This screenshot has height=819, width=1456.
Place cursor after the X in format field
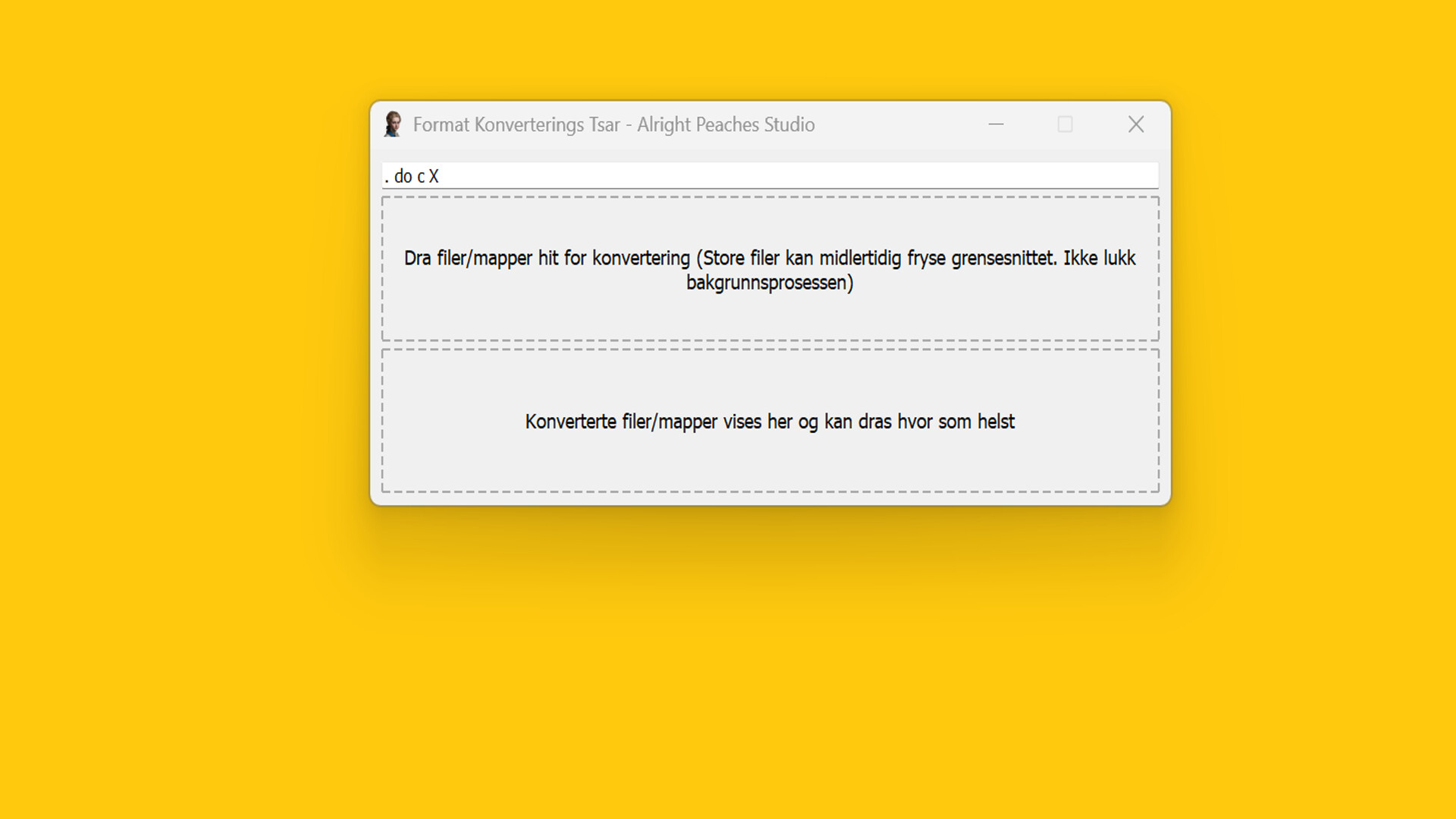(442, 174)
